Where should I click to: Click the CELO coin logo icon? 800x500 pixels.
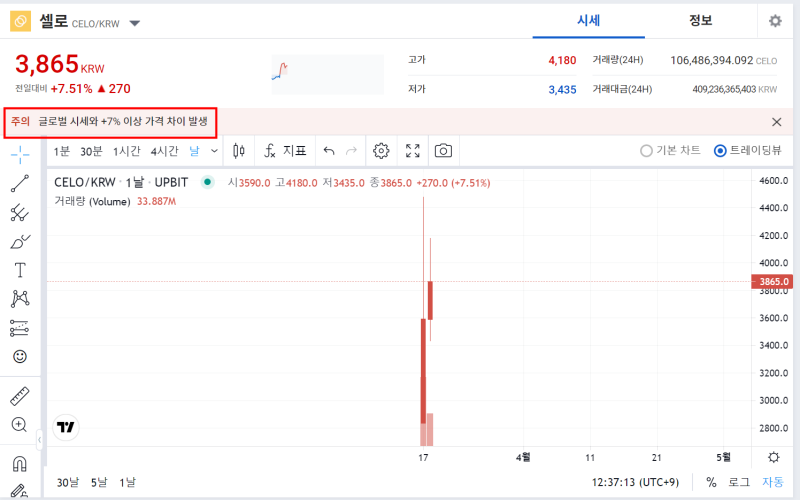(x=20, y=21)
